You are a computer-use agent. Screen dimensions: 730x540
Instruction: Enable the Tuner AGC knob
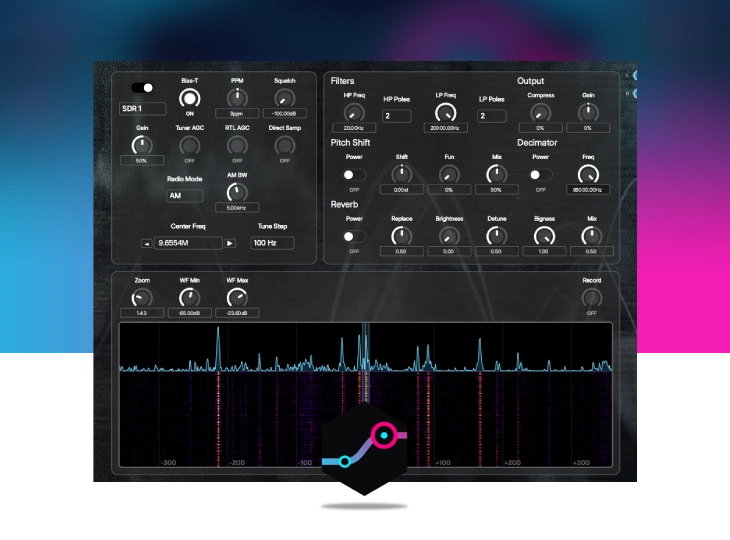189,146
